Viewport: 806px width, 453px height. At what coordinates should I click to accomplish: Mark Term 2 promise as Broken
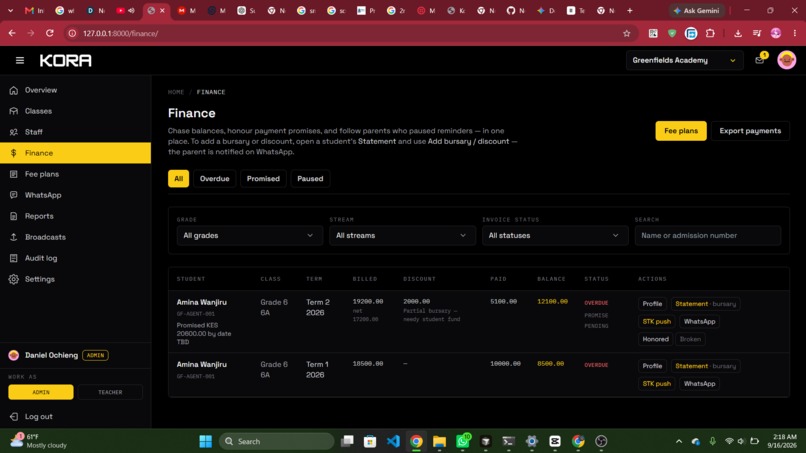pyautogui.click(x=690, y=339)
